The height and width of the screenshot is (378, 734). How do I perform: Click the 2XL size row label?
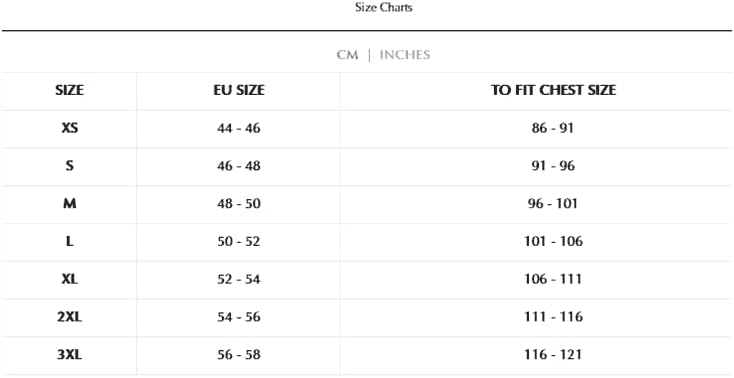pos(69,317)
